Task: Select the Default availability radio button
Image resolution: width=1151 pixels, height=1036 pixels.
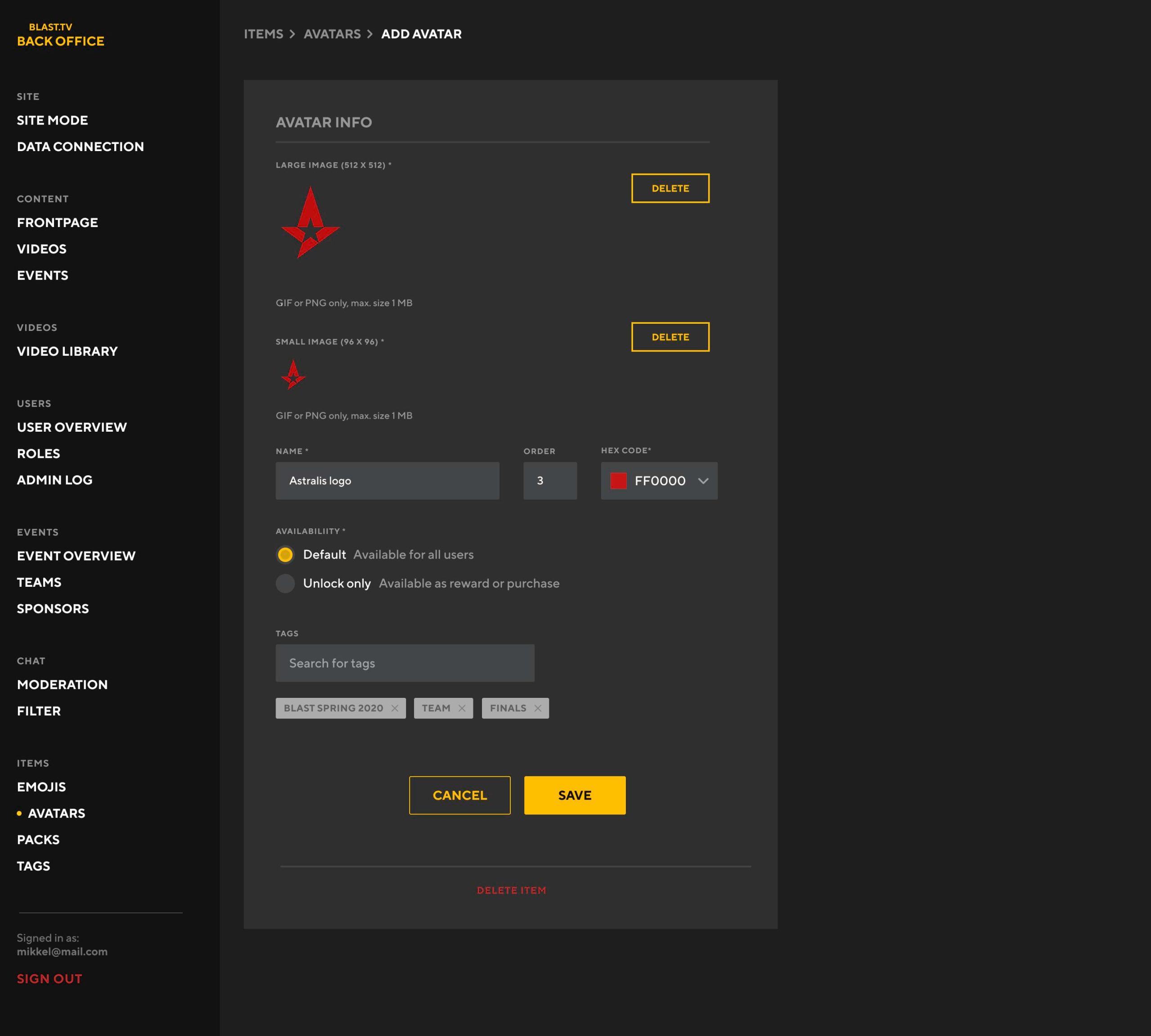Action: click(x=285, y=554)
